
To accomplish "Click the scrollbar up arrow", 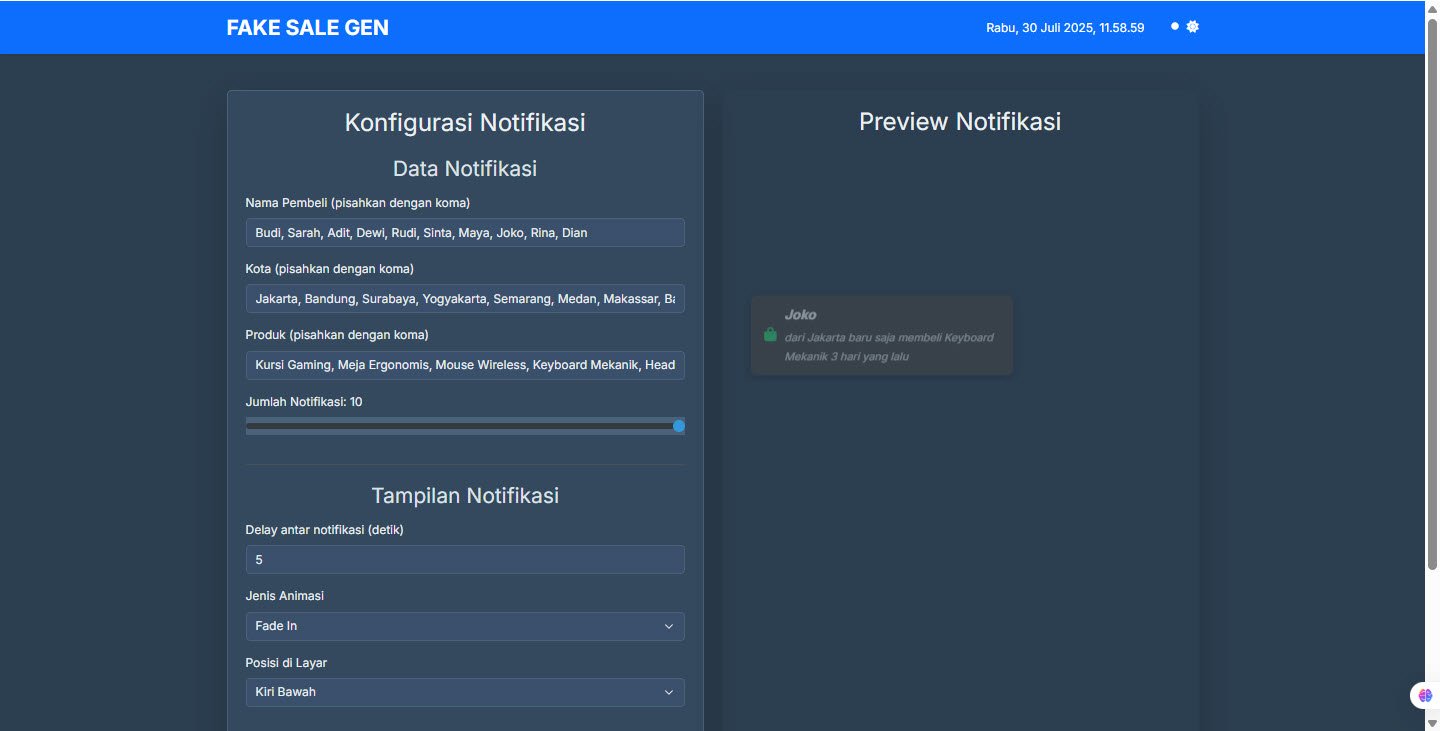I will (x=1432, y=8).
